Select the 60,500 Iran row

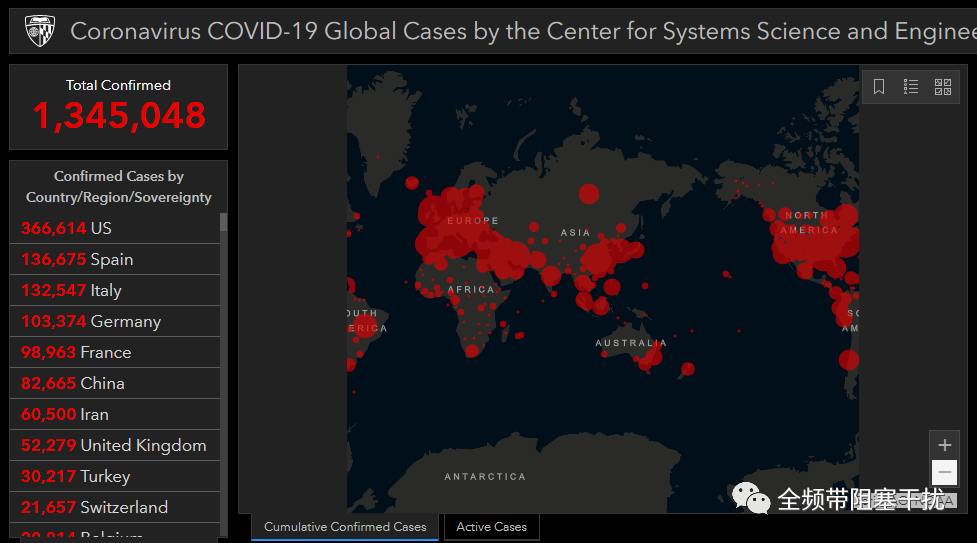coord(115,415)
